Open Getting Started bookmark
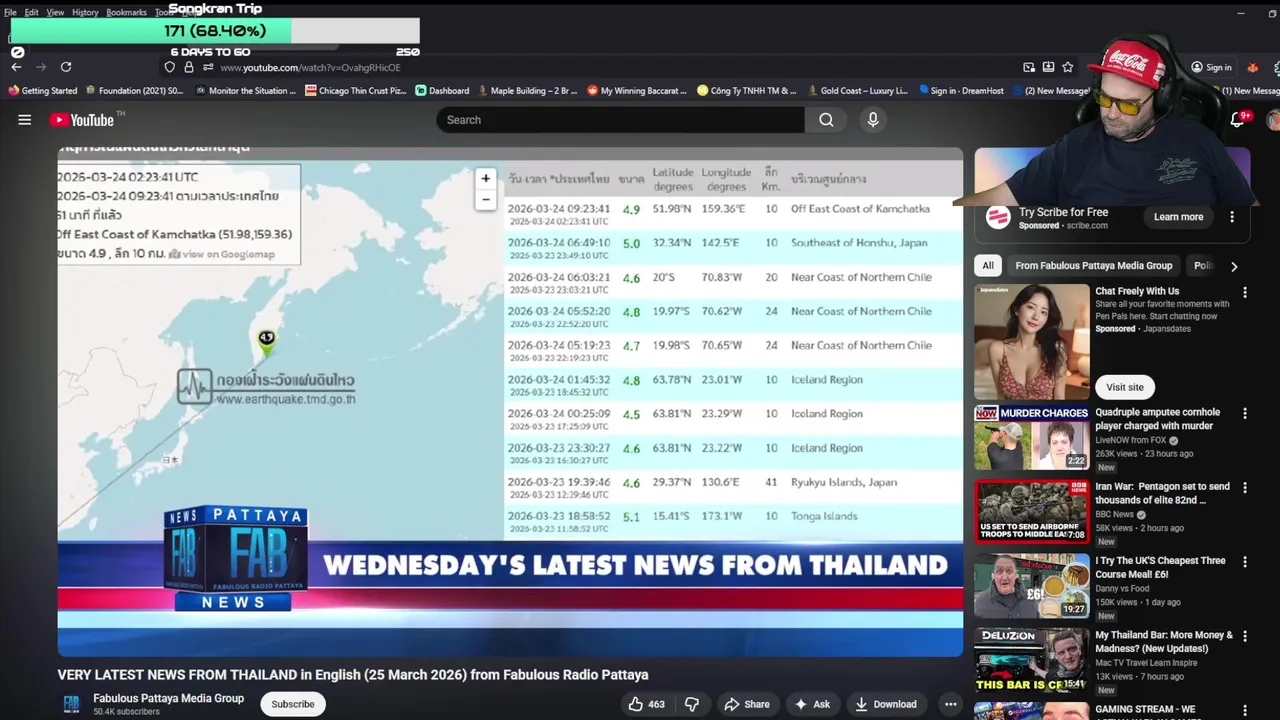 click(x=43, y=91)
